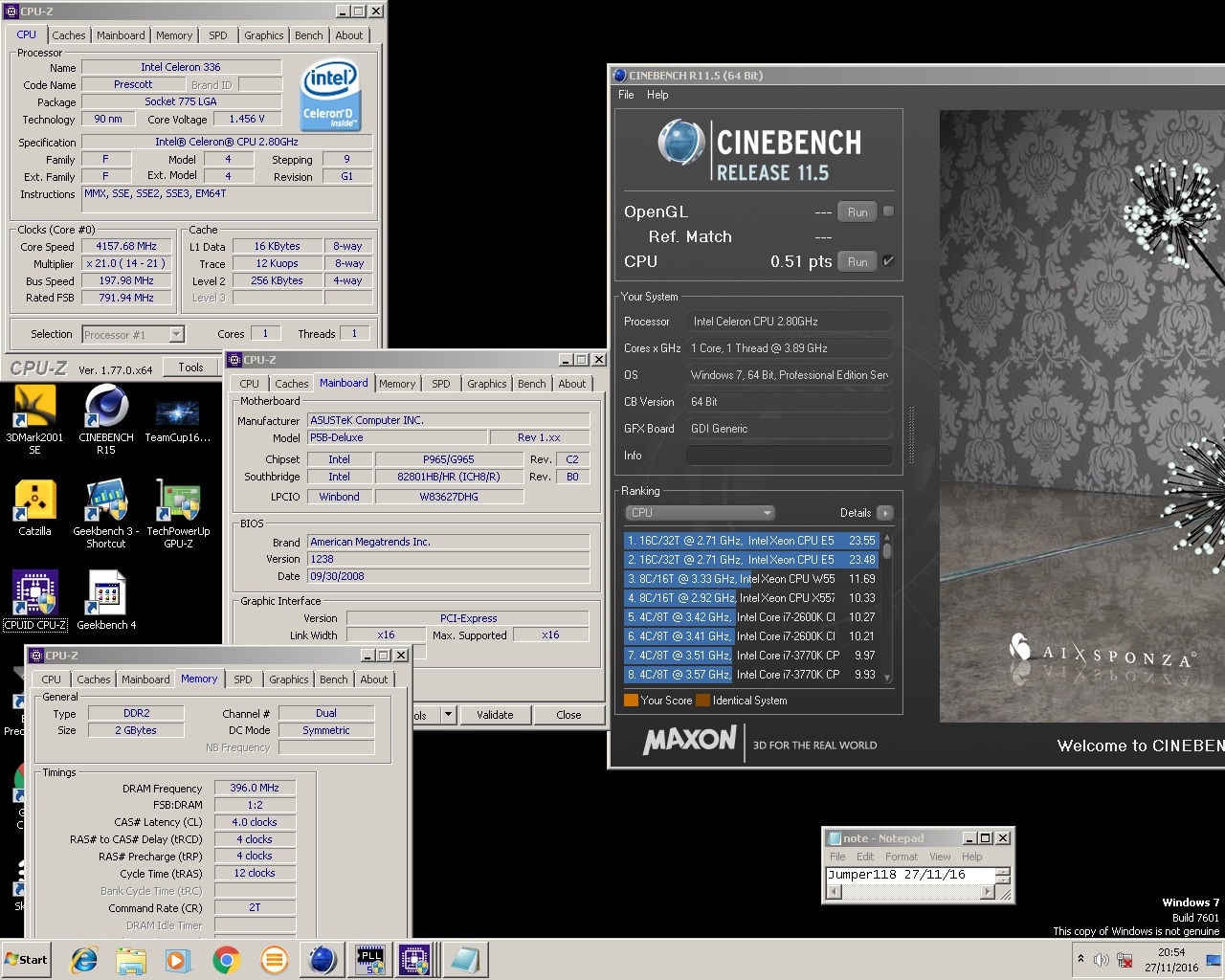The width and height of the screenshot is (1225, 980).
Task: Click Notepad horizontal scrollbar right arrow
Action: [988, 892]
